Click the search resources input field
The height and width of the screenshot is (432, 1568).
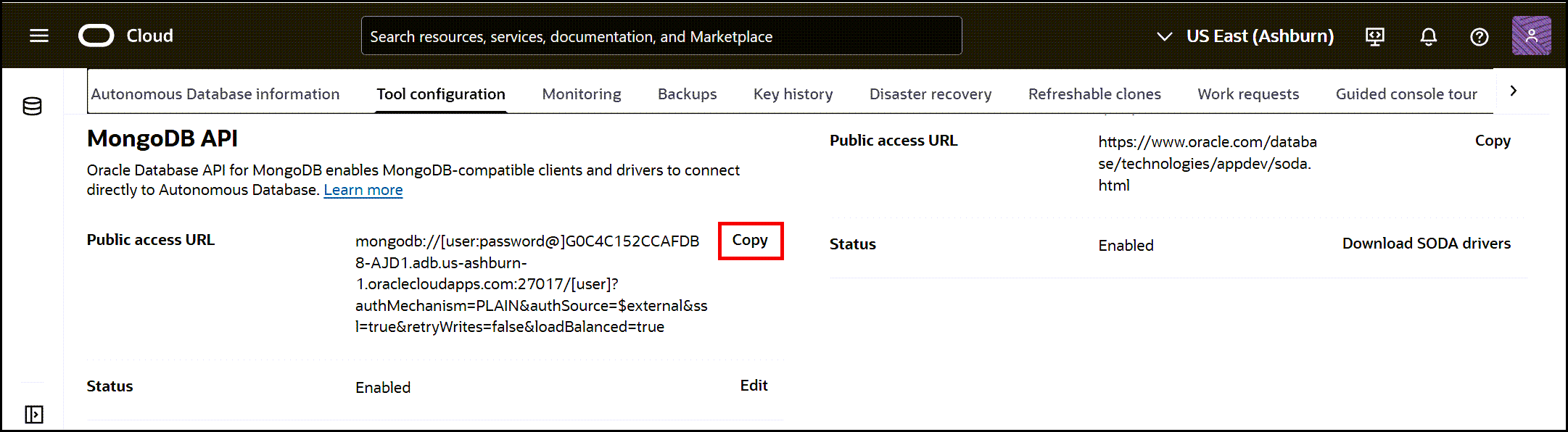pos(661,36)
